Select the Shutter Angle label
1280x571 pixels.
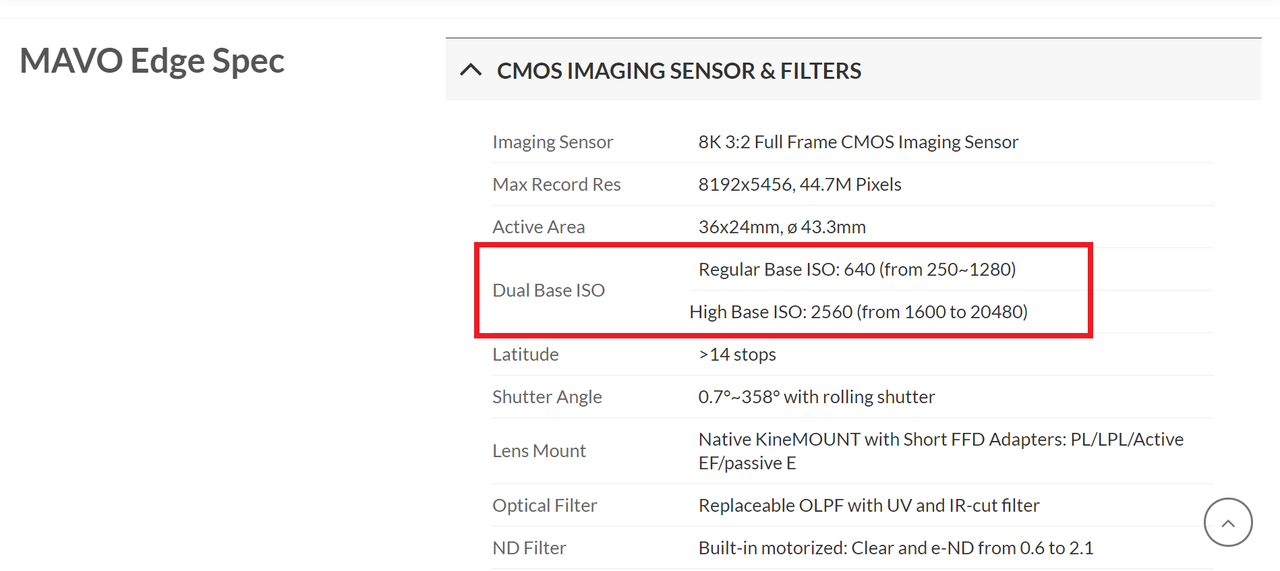point(547,397)
